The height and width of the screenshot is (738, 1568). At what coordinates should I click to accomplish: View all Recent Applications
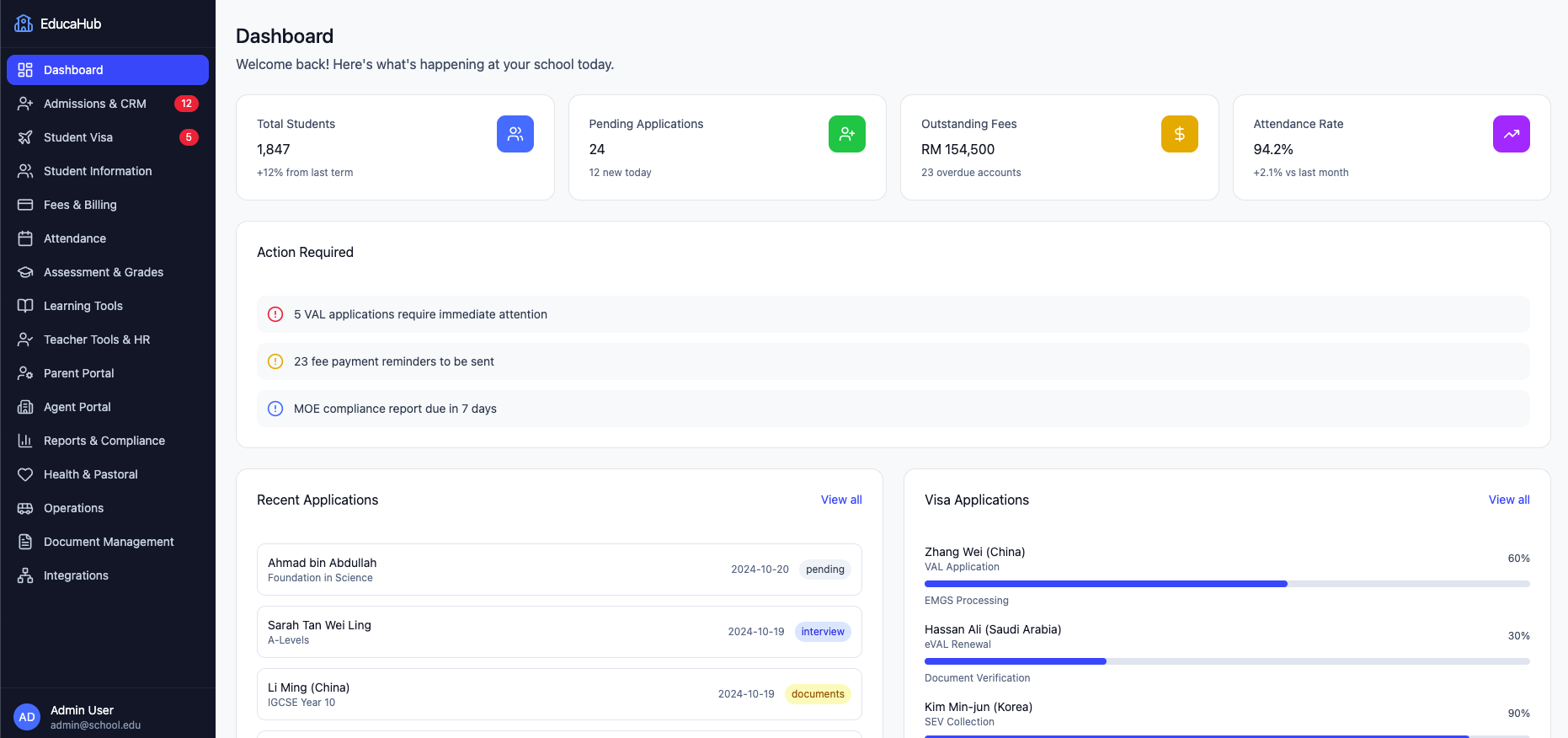840,500
